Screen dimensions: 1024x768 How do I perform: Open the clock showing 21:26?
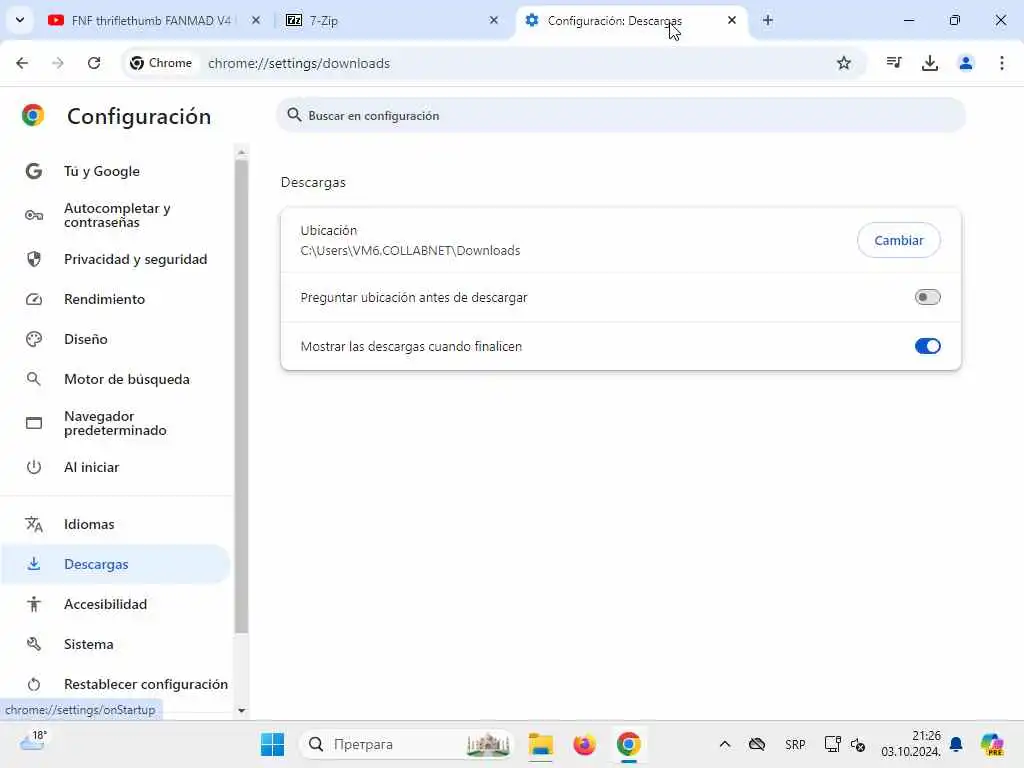(x=911, y=744)
